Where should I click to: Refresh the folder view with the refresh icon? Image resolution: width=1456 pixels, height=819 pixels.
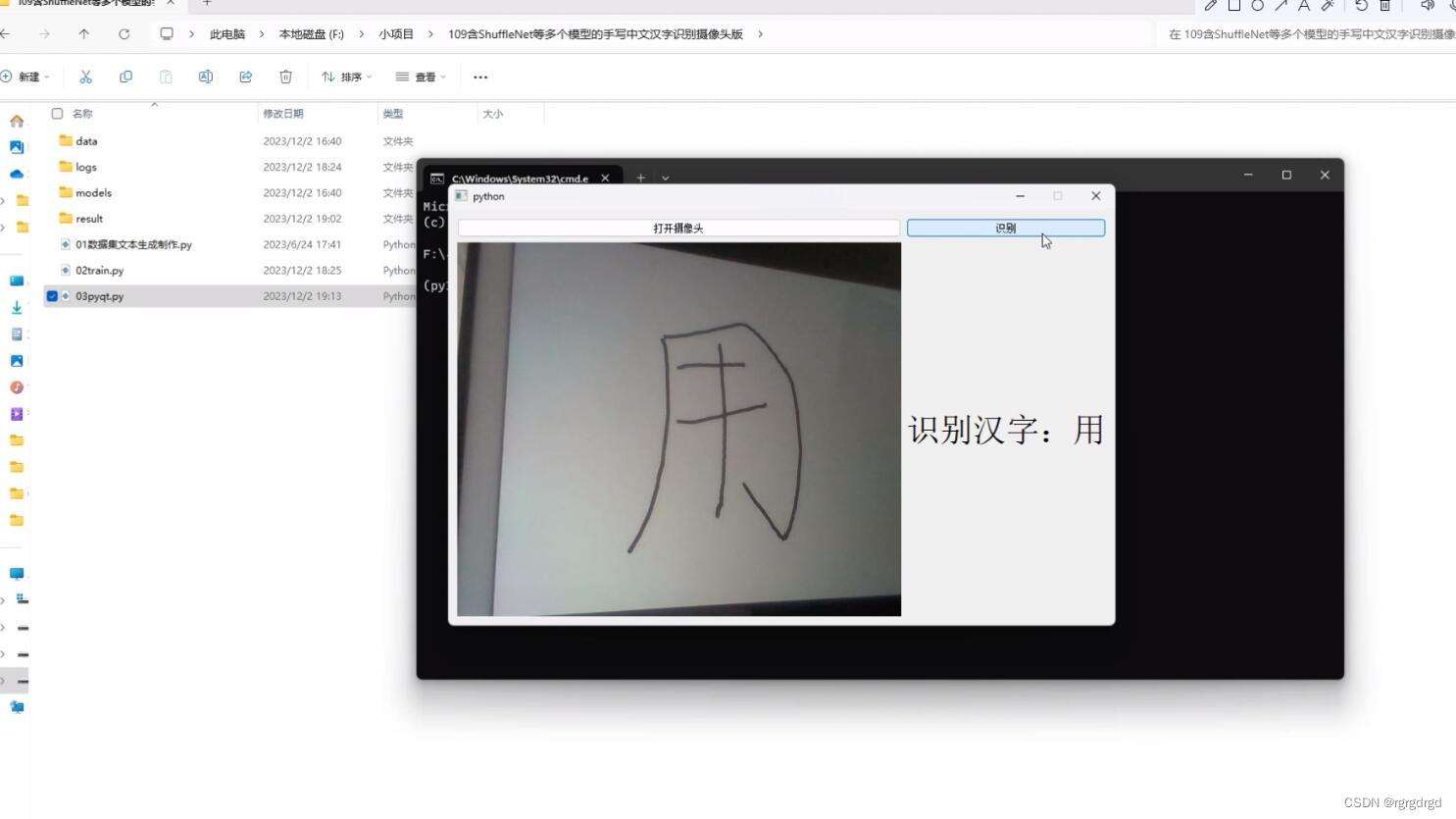125,33
